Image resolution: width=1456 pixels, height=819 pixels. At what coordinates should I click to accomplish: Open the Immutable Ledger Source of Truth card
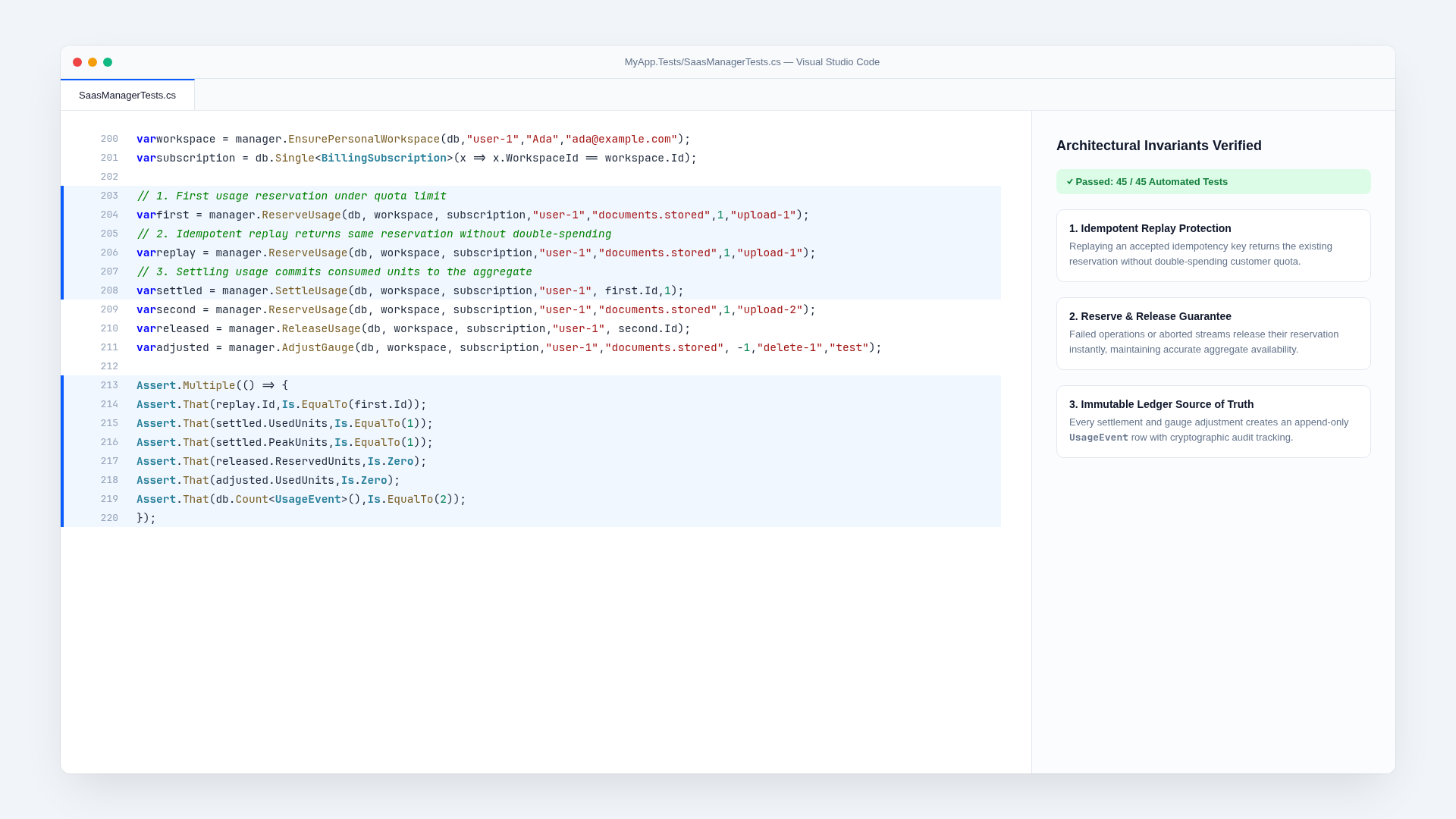[1213, 422]
